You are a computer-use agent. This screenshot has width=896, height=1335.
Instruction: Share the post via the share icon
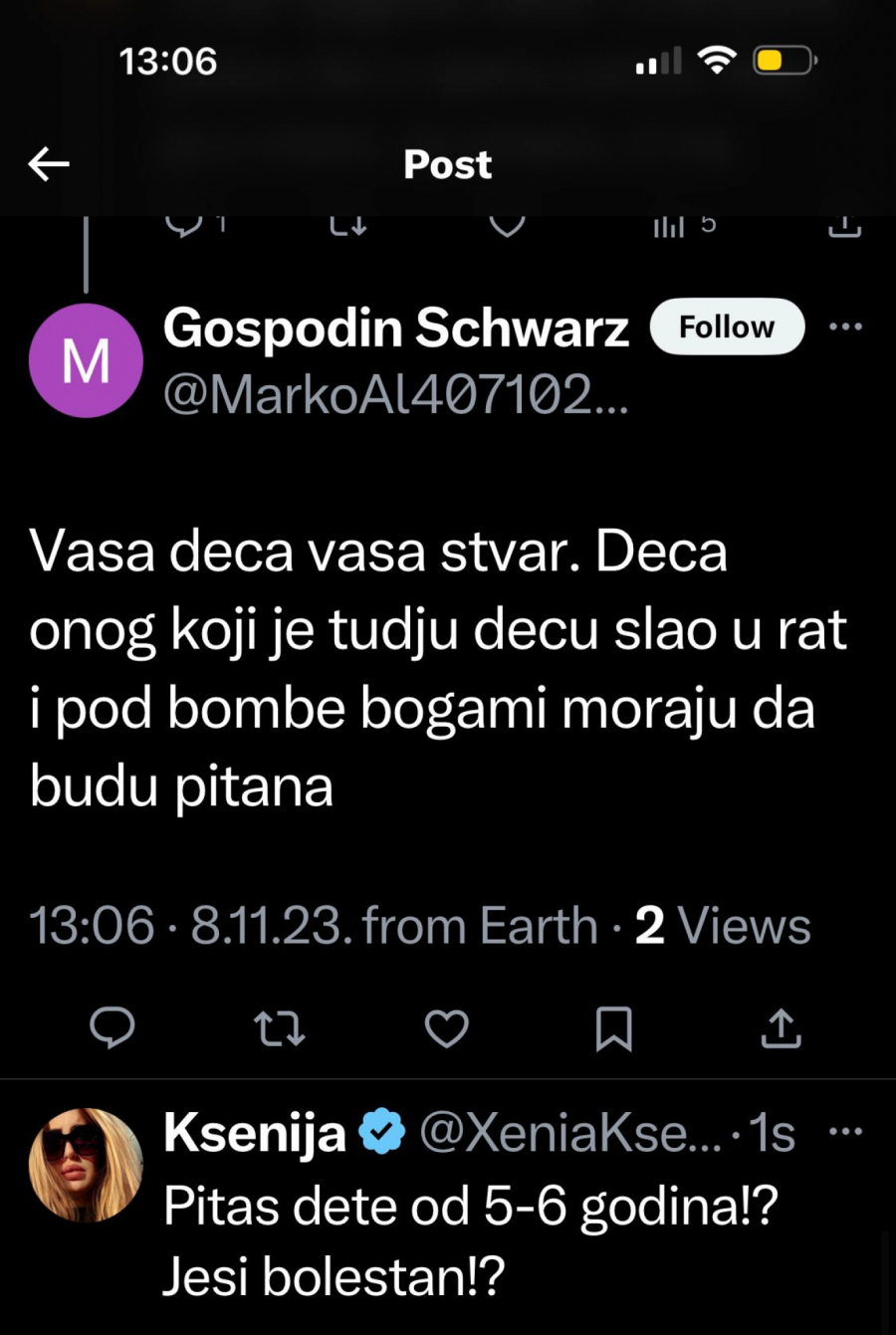coord(782,1029)
